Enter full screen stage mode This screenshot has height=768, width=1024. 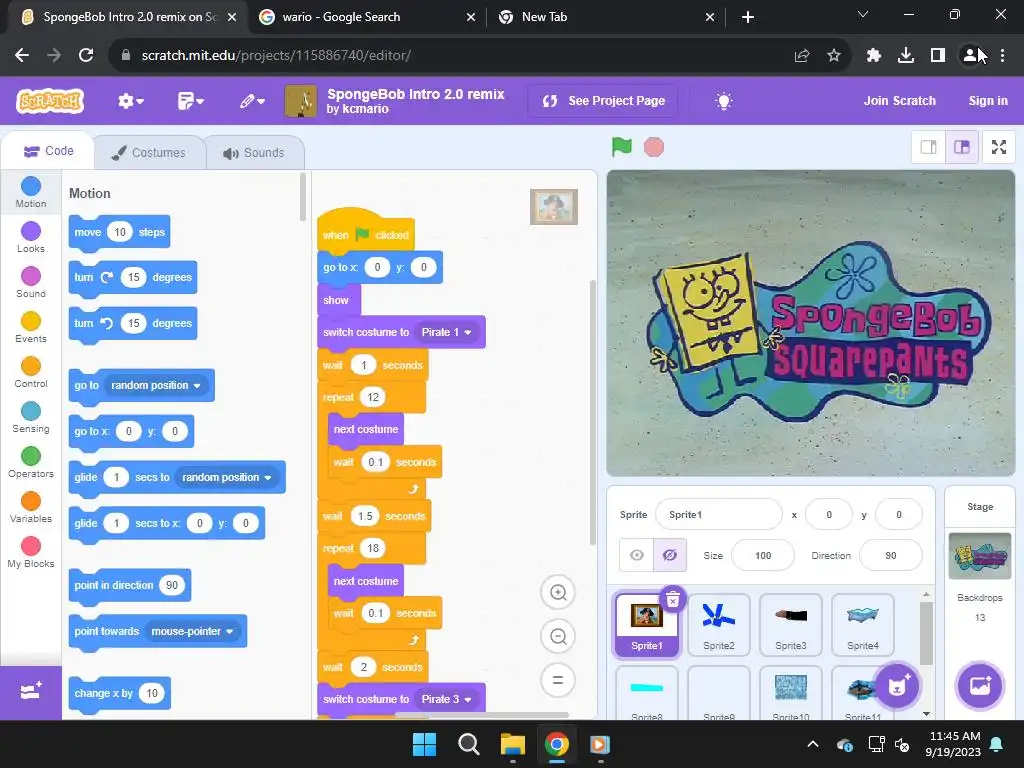999,147
